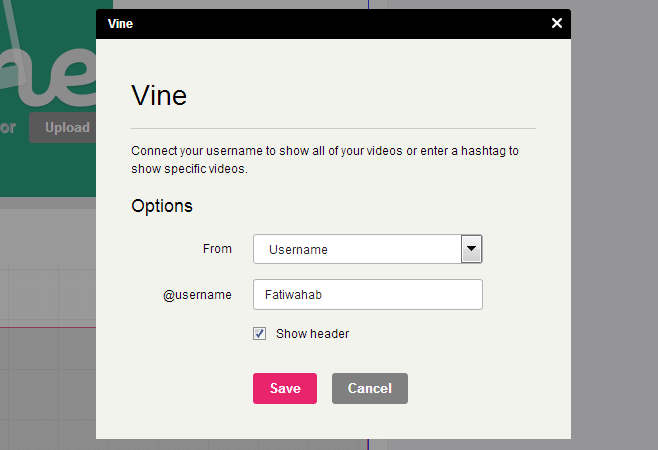Click the blue vertical guide line at top
Image resolution: width=658 pixels, height=450 pixels.
point(368,4)
